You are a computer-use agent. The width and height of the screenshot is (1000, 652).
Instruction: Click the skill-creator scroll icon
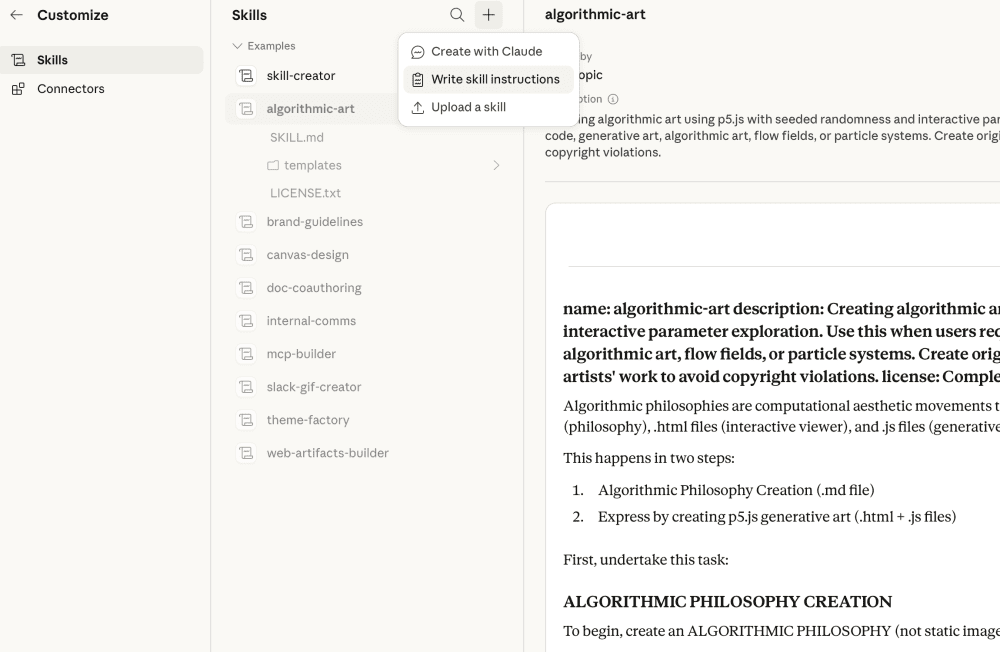(246, 76)
